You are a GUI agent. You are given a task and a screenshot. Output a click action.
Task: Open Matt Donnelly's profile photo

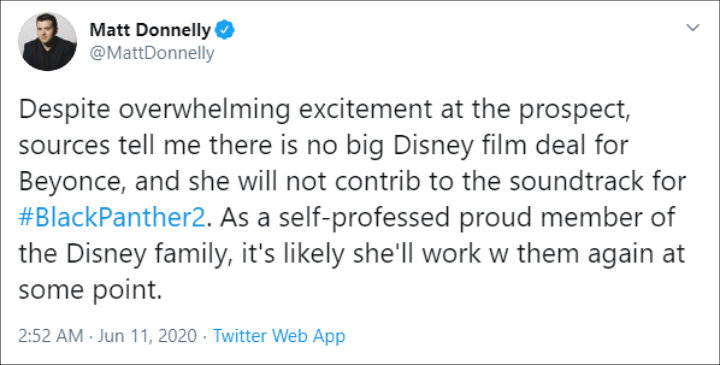[x=47, y=41]
